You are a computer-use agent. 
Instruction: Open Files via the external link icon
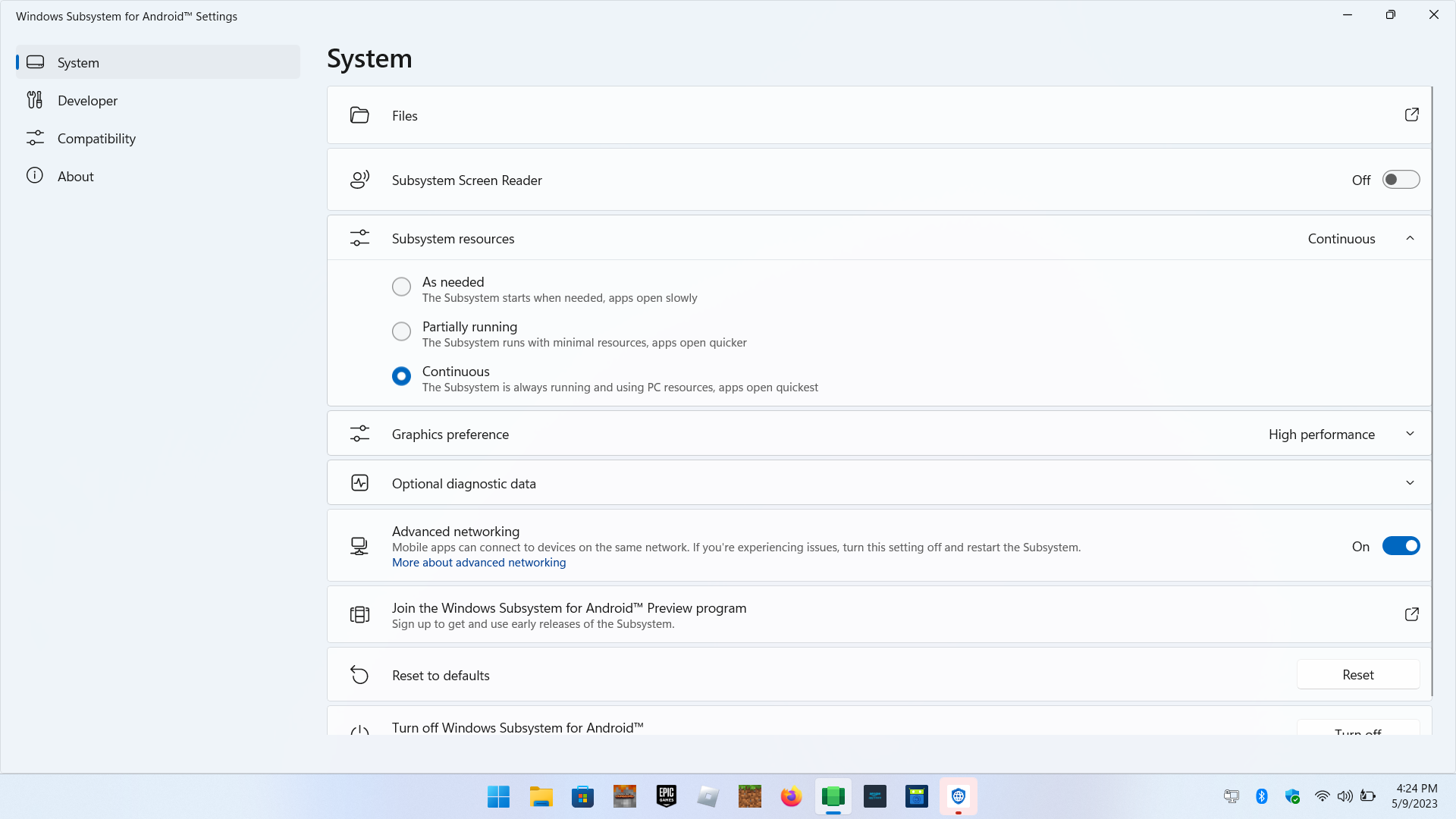pyautogui.click(x=1411, y=115)
